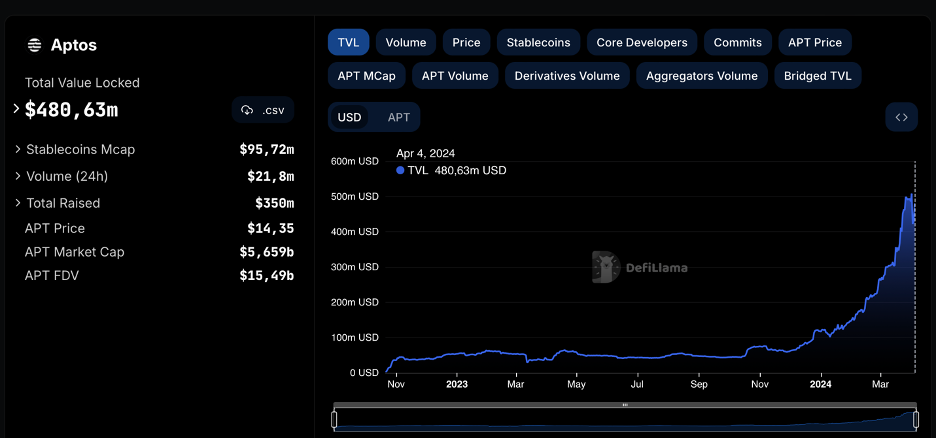Click the Volume (24h) value $21,8m
936x438 pixels.
270,176
